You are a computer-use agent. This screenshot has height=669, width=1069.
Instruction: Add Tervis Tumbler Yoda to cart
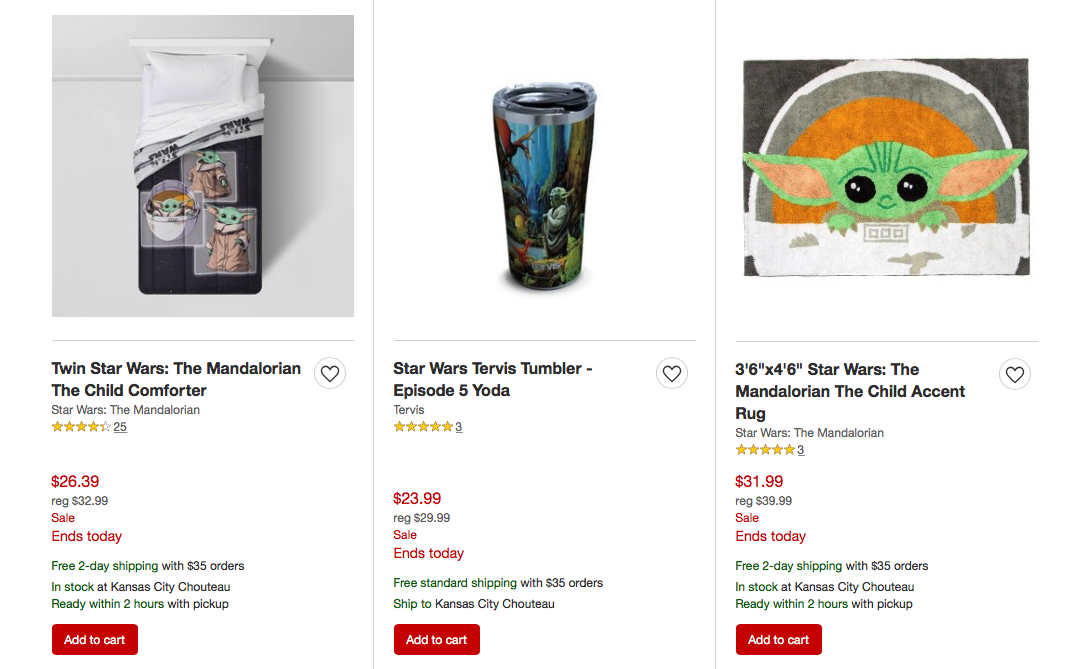437,640
